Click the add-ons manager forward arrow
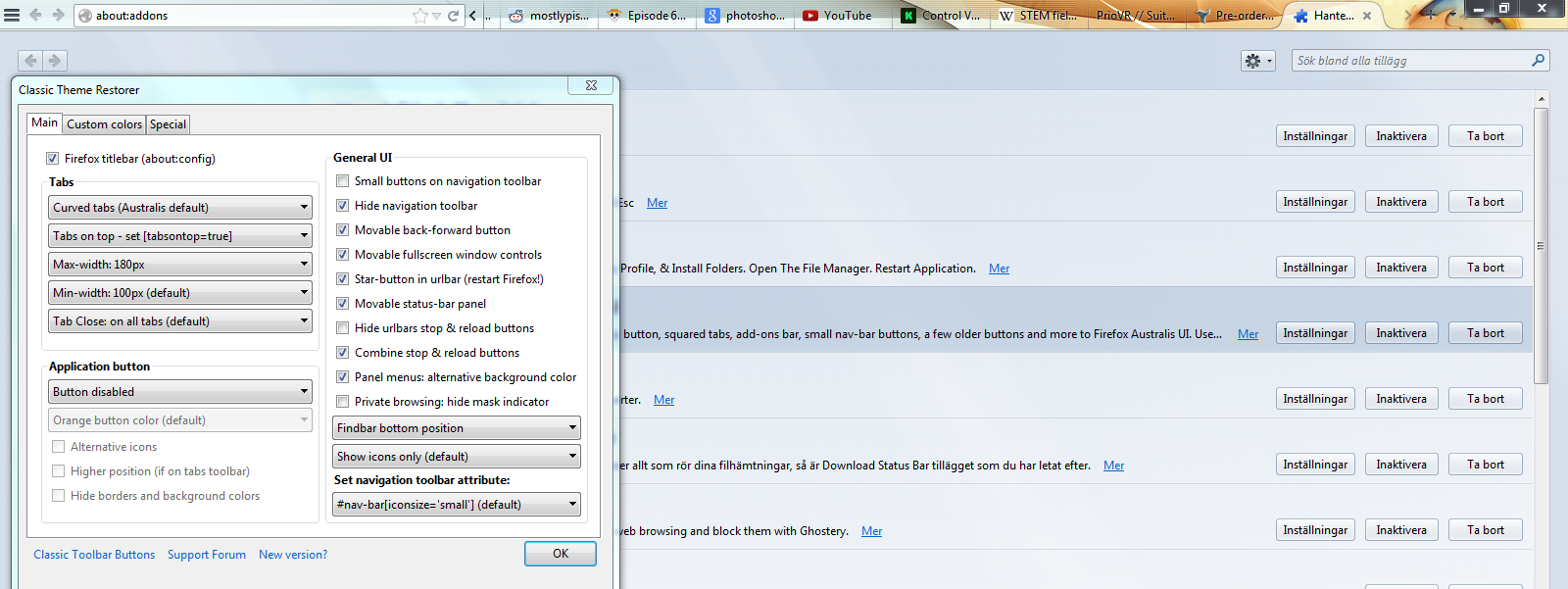This screenshot has width=1568, height=589. [x=56, y=61]
